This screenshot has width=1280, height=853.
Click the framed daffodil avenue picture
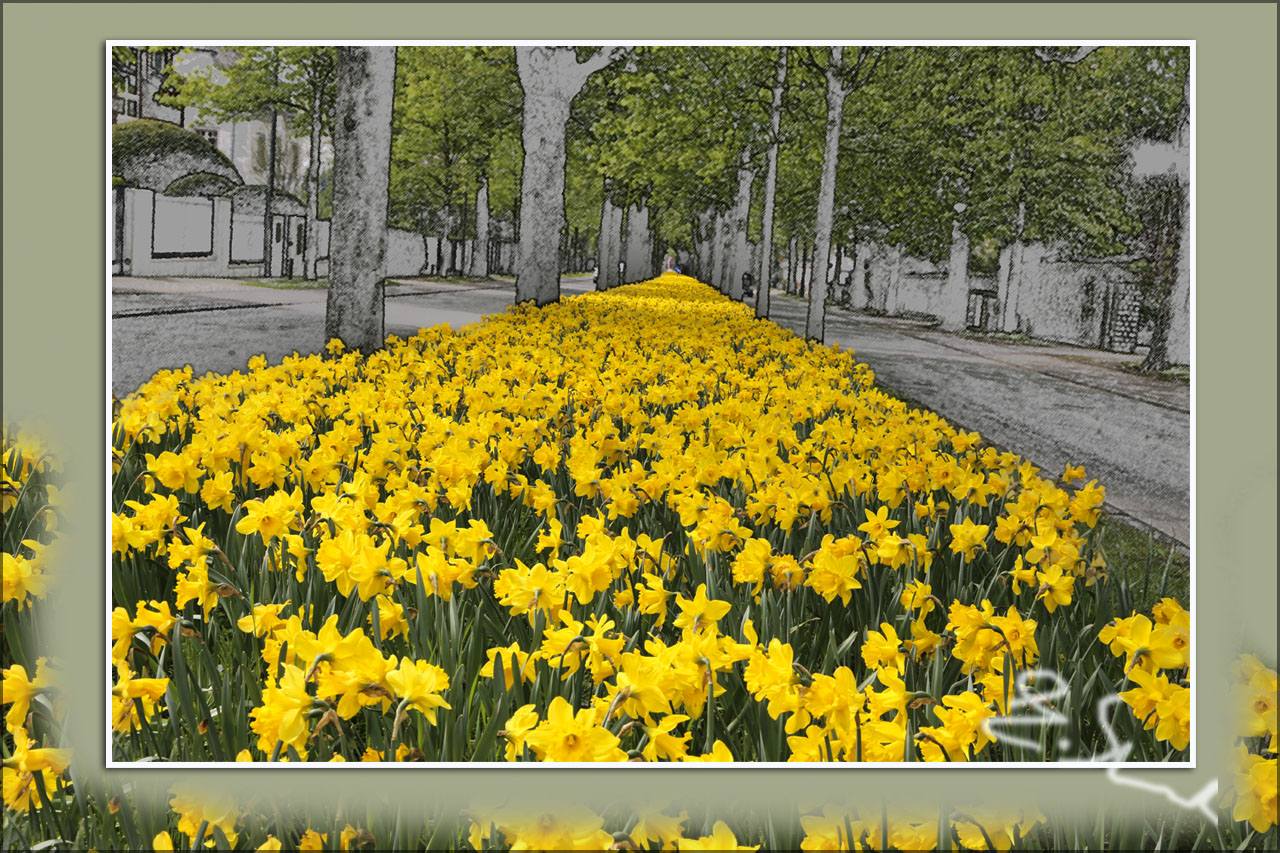[x=651, y=404]
